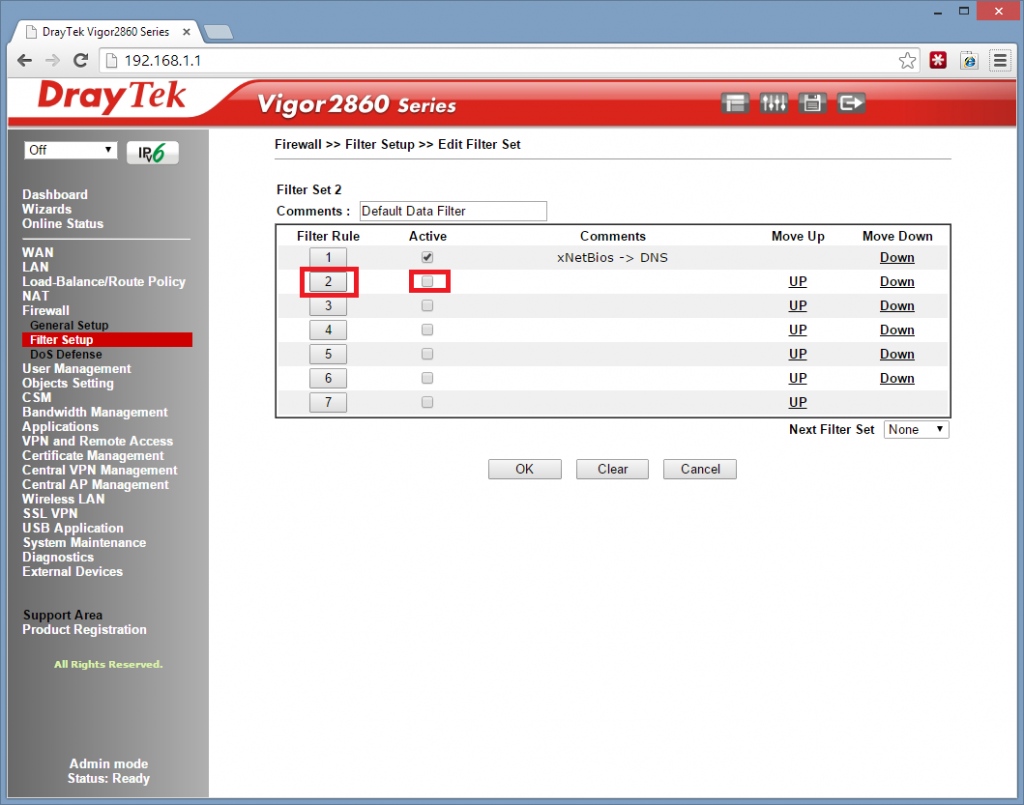This screenshot has height=805, width=1024.
Task: Expand the NAT menu
Action: tap(35, 296)
